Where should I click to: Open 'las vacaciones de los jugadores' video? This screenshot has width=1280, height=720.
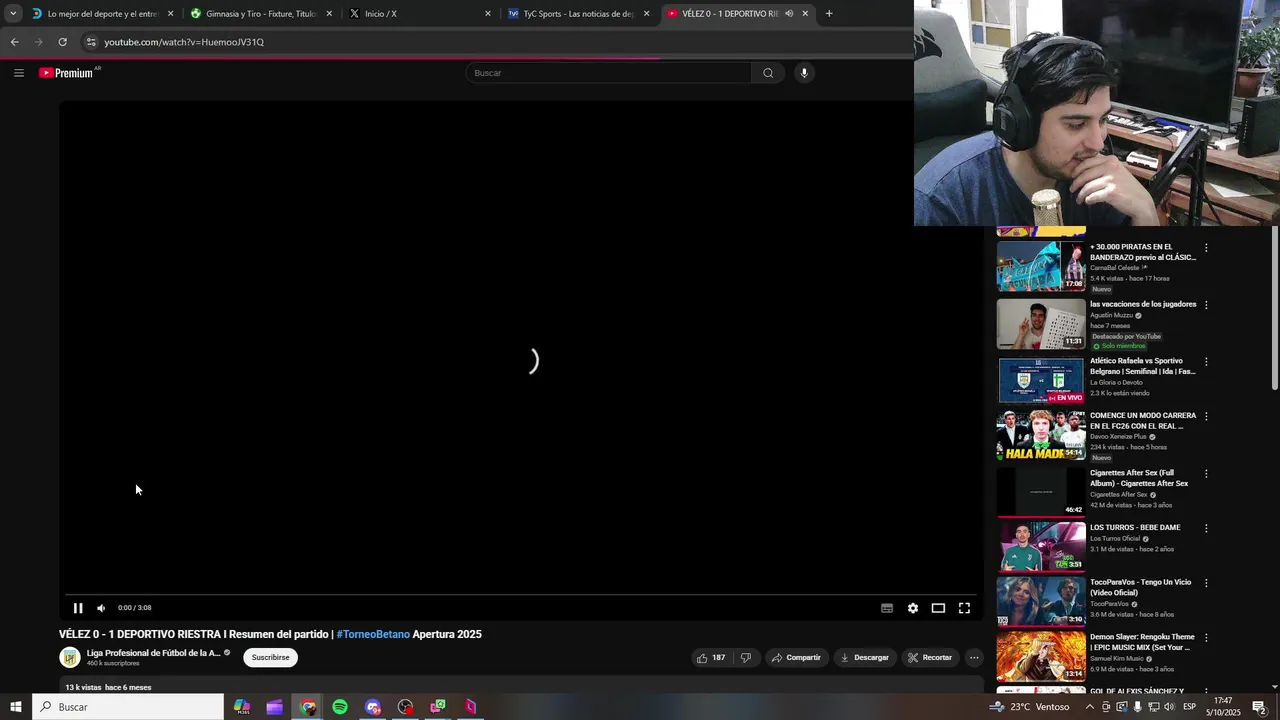point(1142,304)
